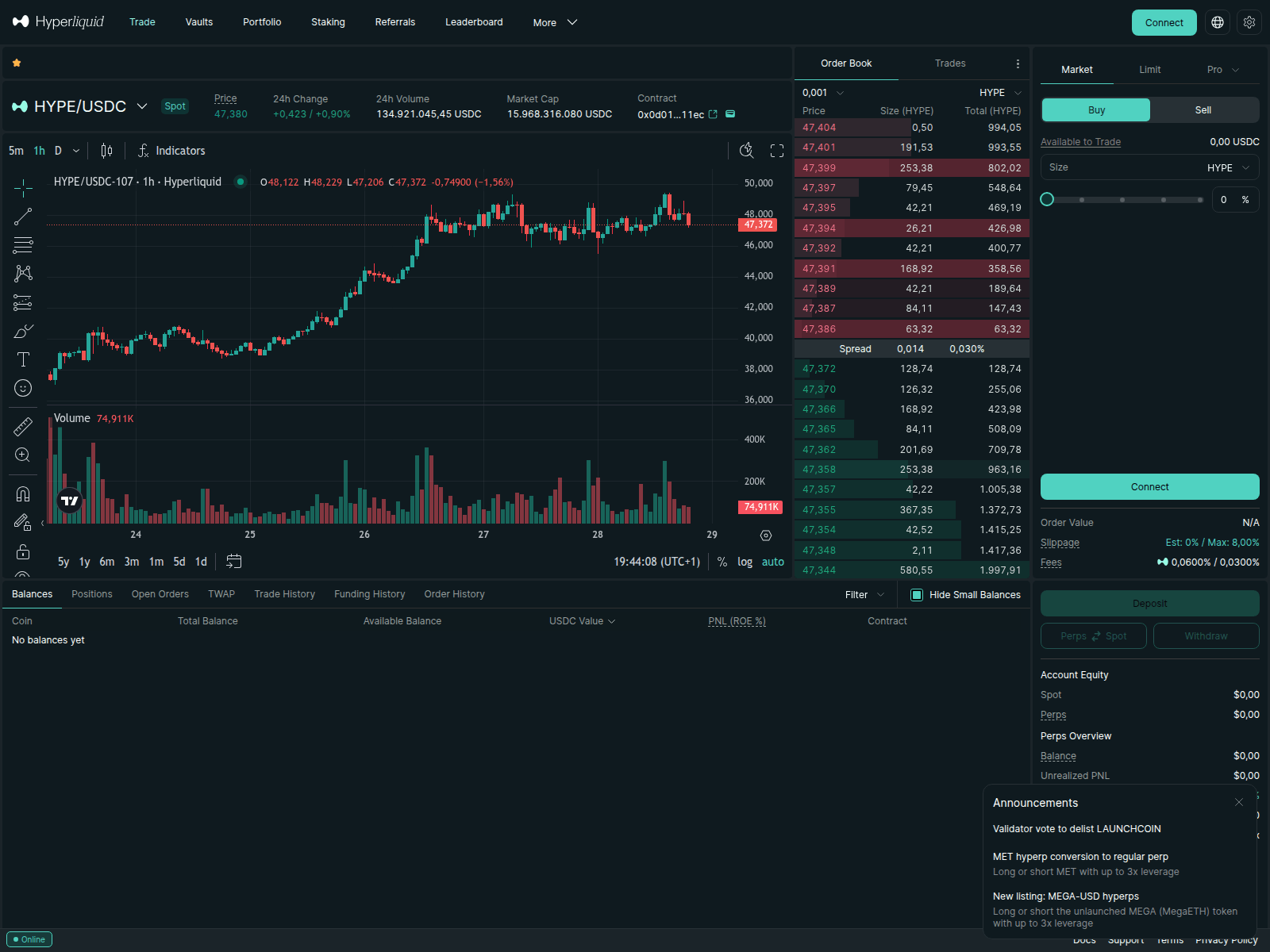
Task: Click the order size slider handle
Action: (1047, 199)
